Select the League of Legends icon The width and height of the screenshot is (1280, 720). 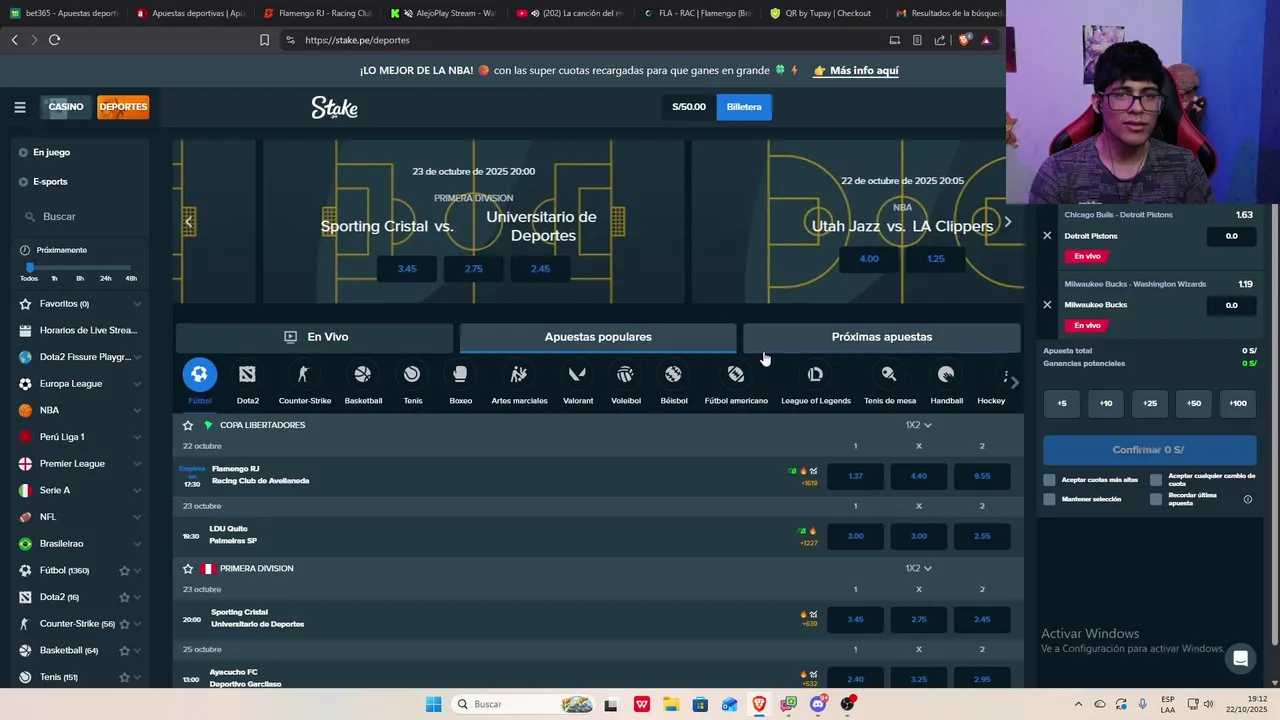click(x=815, y=374)
